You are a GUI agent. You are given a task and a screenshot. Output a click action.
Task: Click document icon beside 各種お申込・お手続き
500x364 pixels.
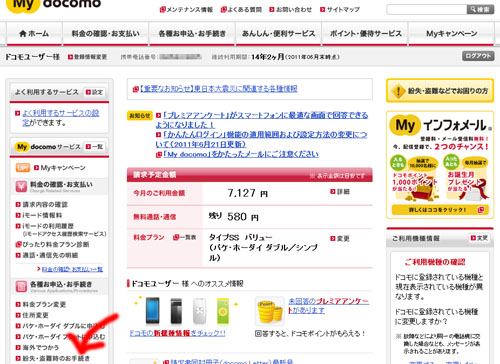[21, 286]
